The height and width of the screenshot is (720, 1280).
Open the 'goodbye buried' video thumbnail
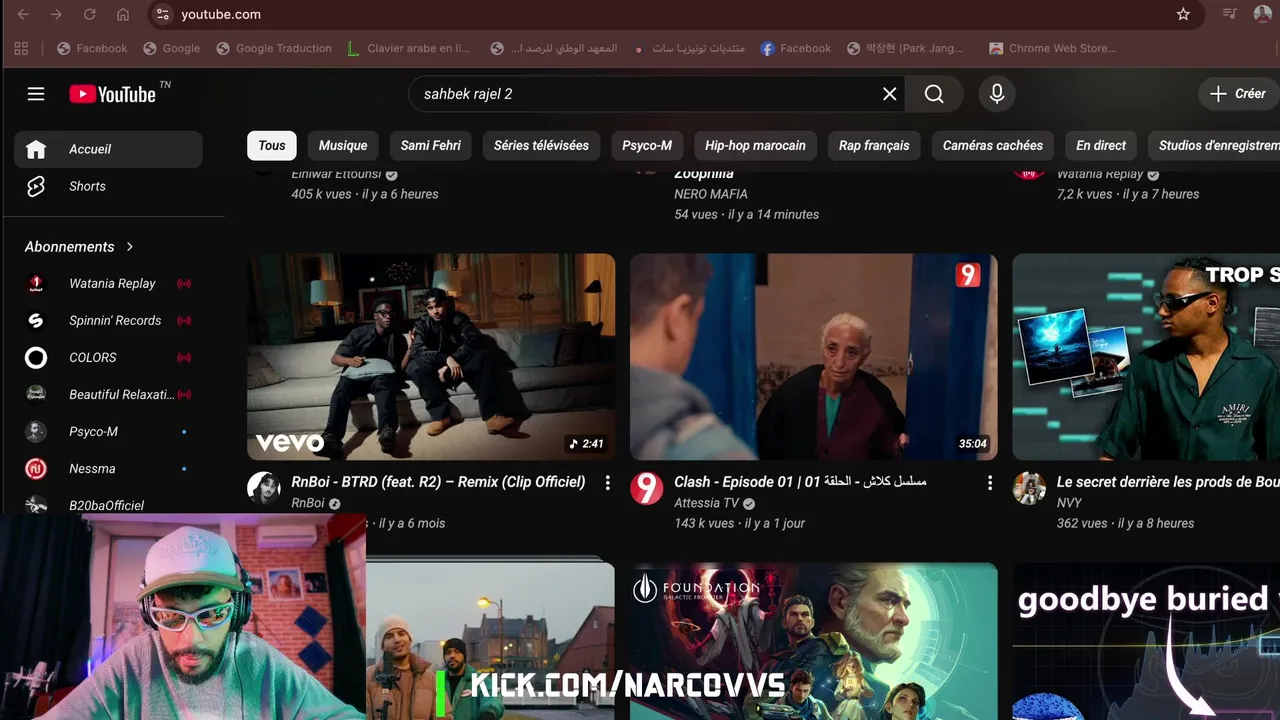tap(1146, 641)
